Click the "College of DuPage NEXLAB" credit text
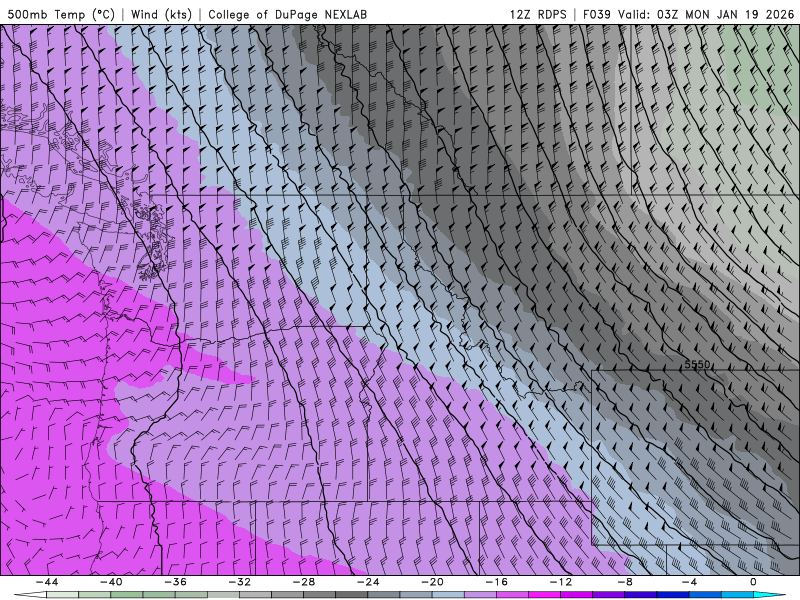 tap(287, 14)
